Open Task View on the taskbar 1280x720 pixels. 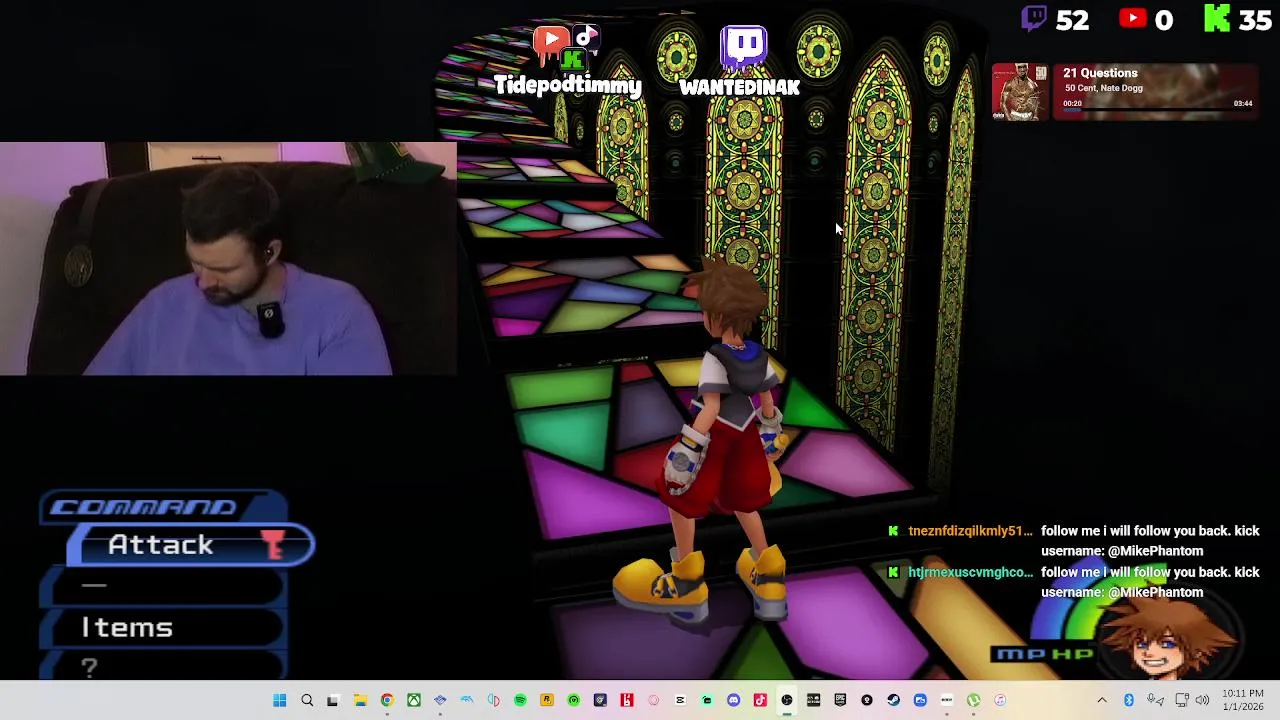coord(332,700)
